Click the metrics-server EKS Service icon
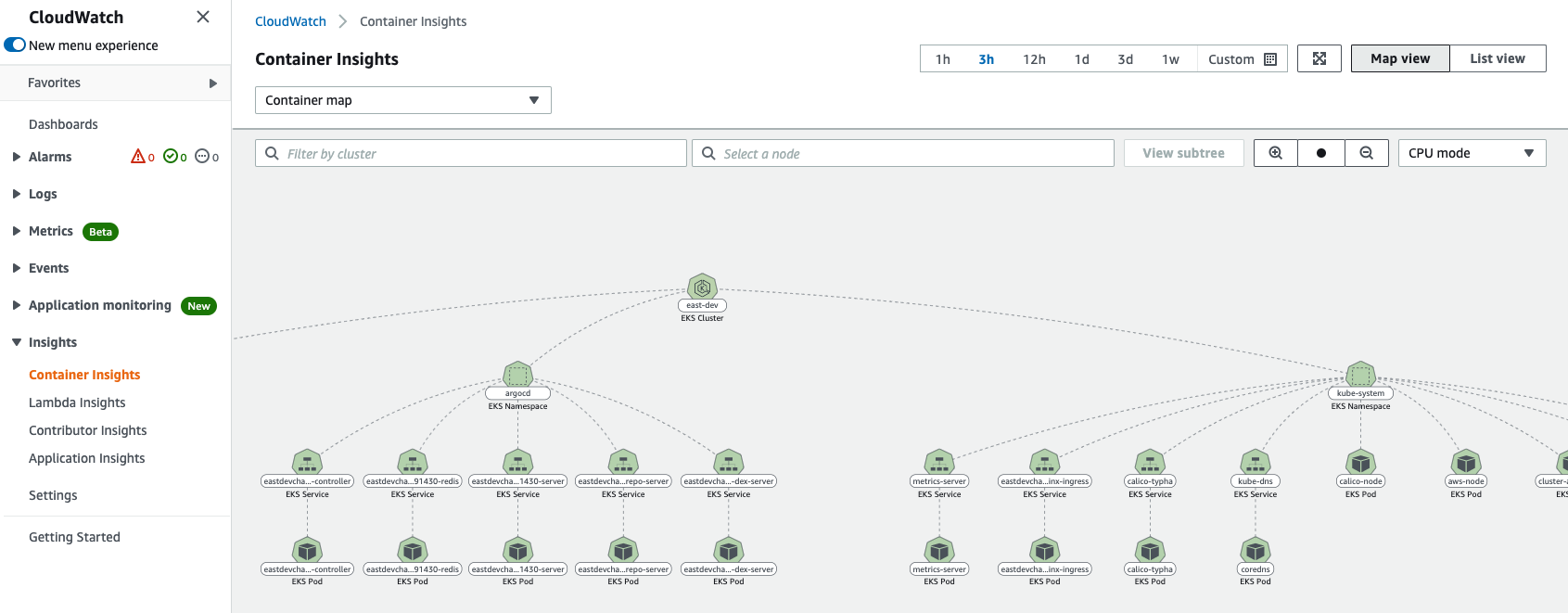This screenshot has height=613, width=1568. [939, 462]
